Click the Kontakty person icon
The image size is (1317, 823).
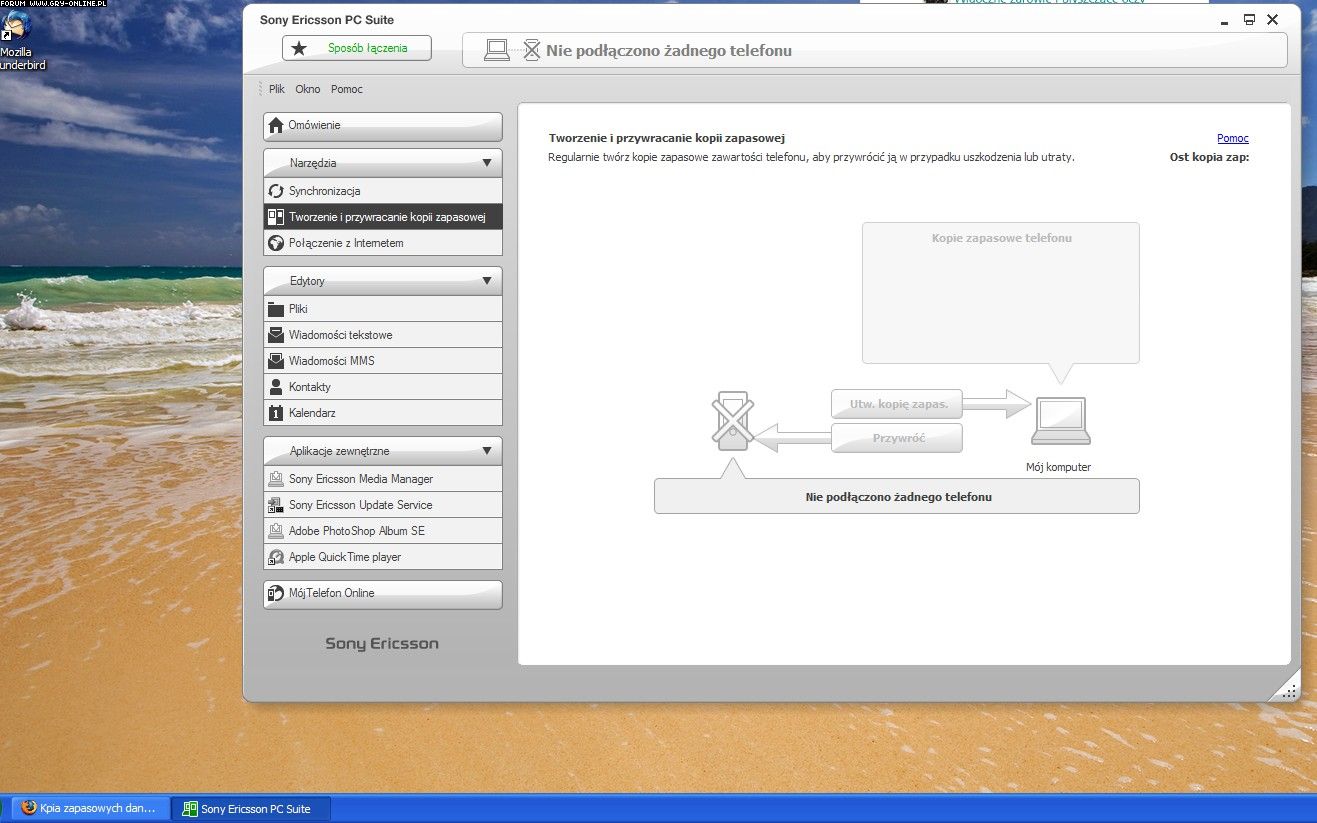pos(276,387)
